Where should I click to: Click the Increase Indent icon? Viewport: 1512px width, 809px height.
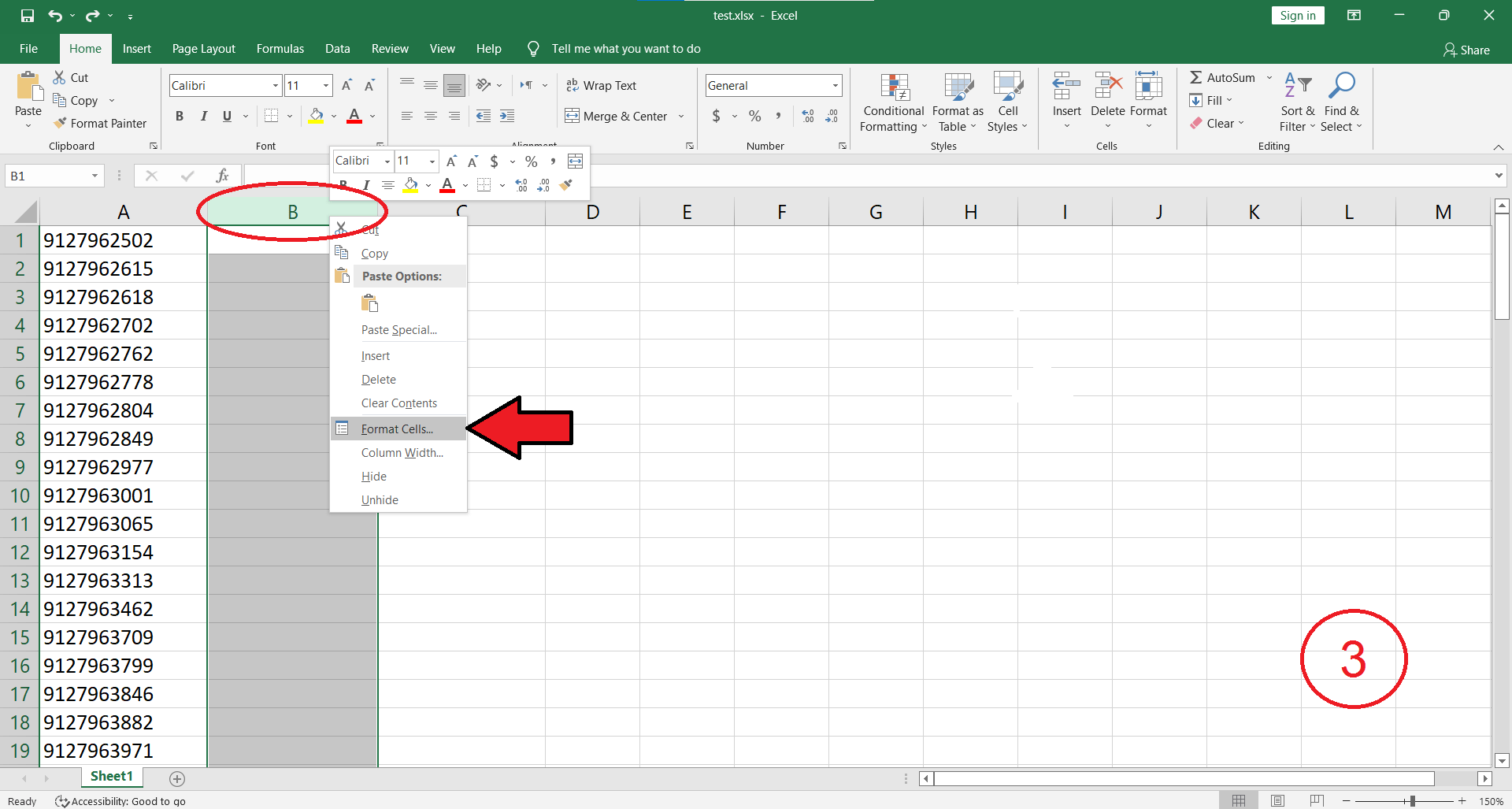[507, 116]
